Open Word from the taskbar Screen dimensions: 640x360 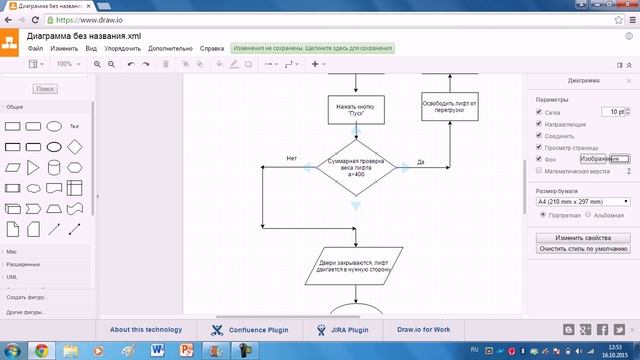tap(157, 350)
